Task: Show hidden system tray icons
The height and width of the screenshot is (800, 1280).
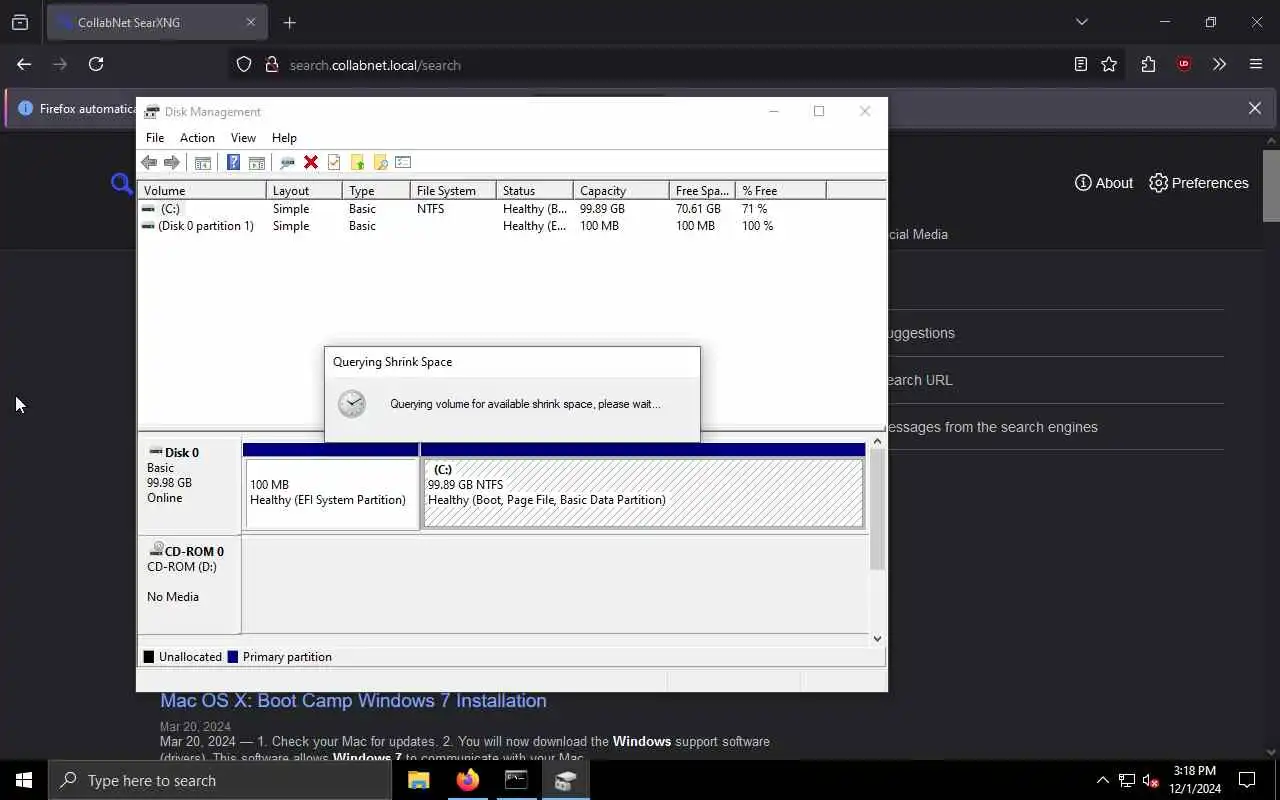Action: 1103,780
